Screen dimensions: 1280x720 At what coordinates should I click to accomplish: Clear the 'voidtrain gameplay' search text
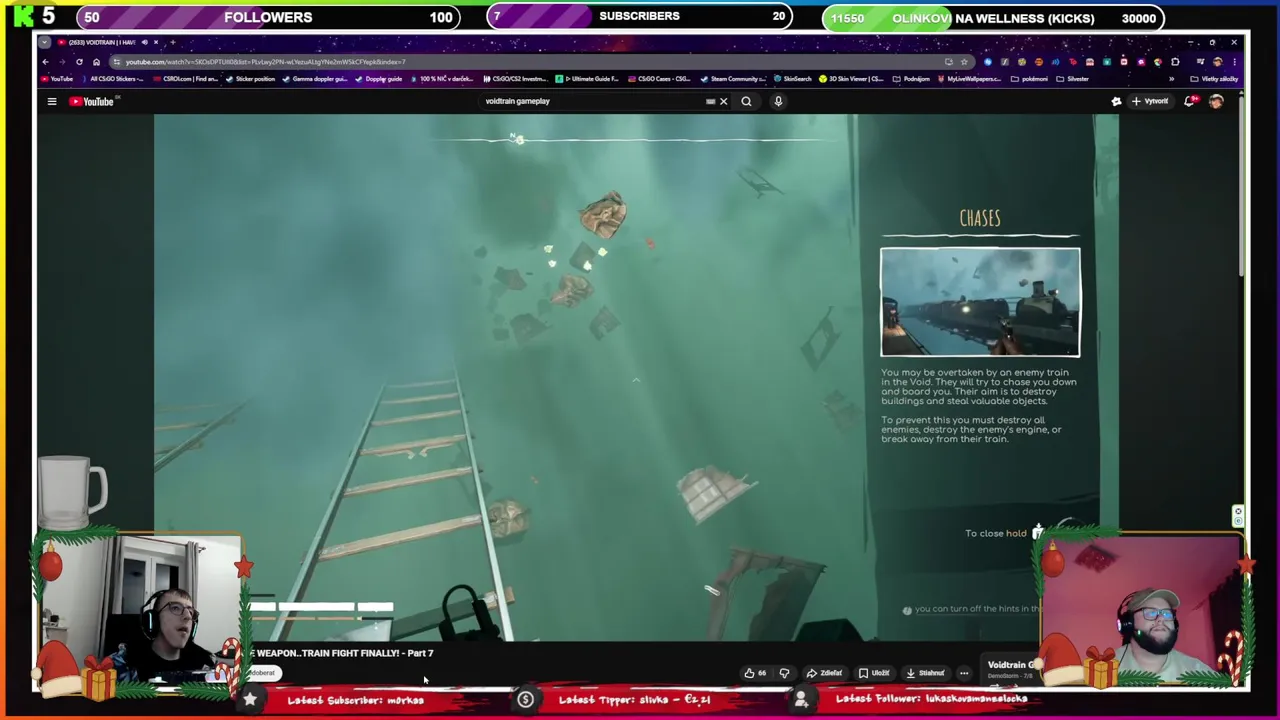pyautogui.click(x=723, y=101)
